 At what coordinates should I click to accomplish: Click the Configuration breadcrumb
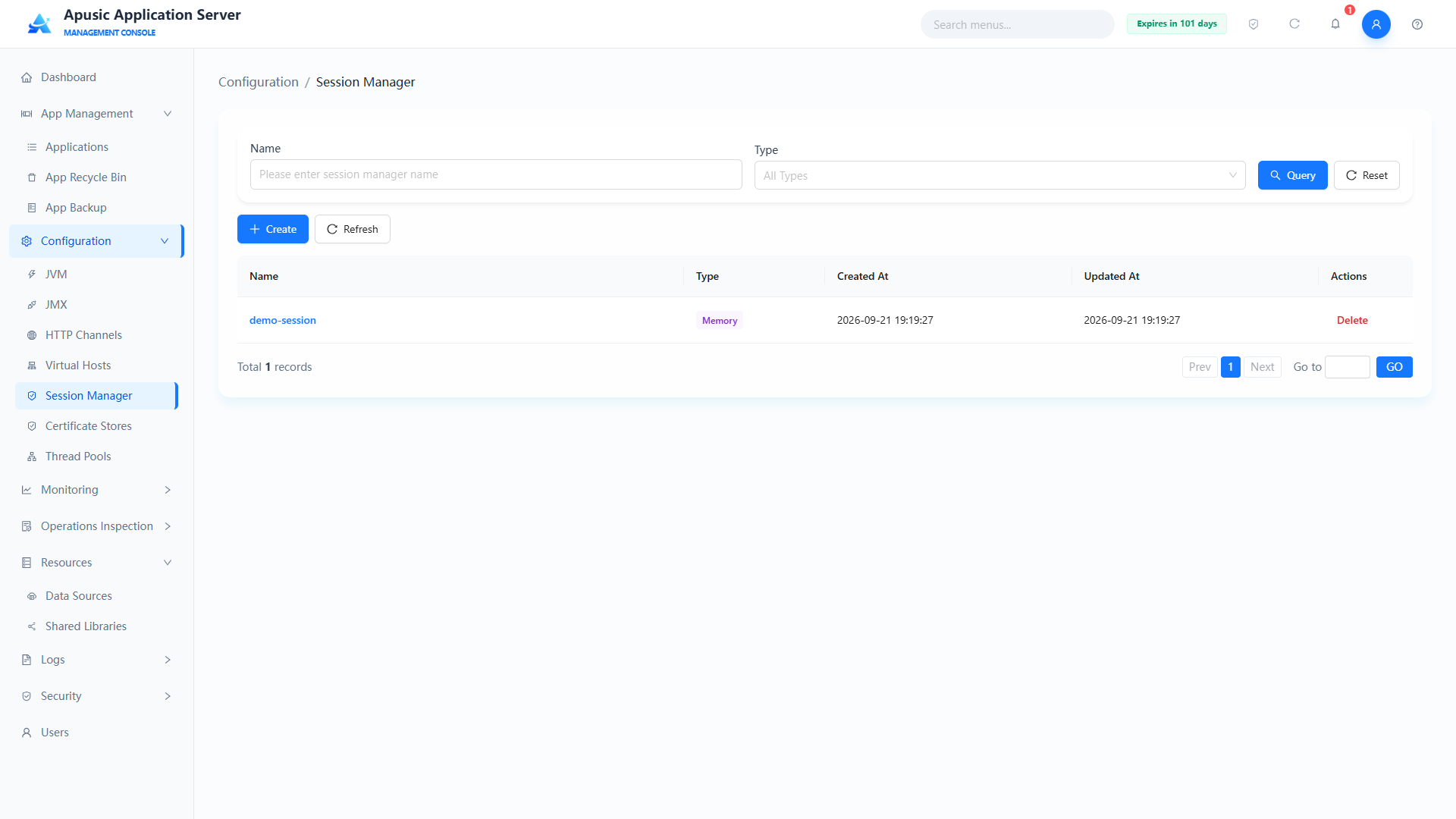pos(259,82)
